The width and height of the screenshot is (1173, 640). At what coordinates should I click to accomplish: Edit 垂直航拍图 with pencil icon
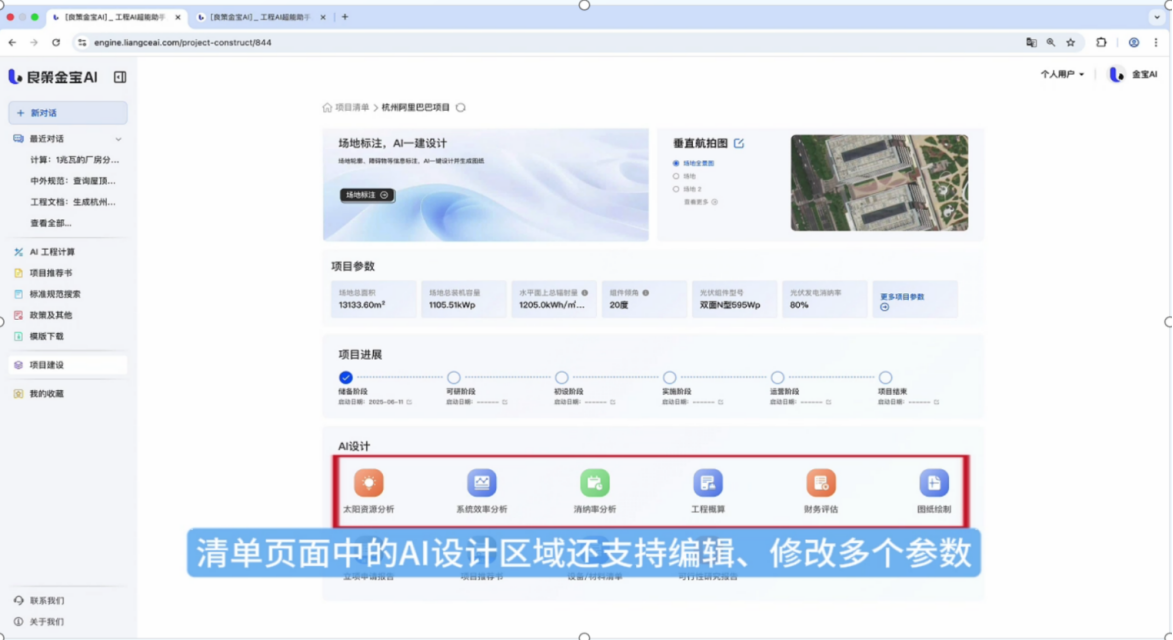739,143
